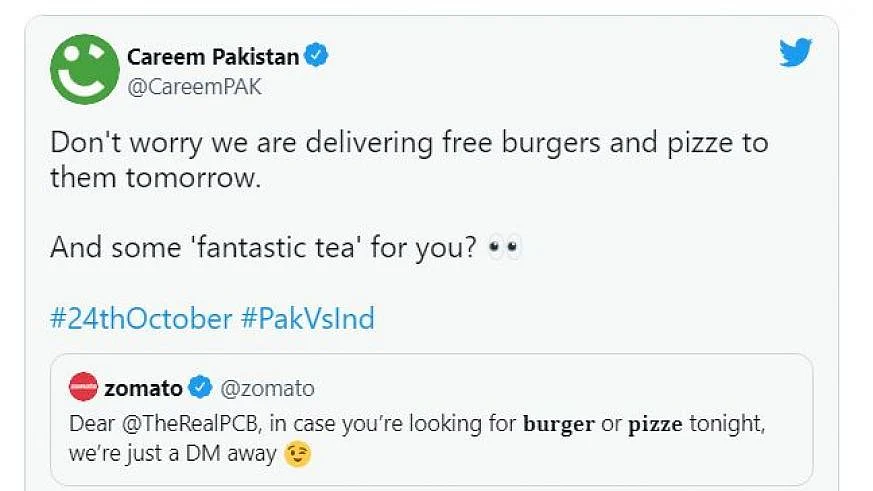Click the 'we're just a DM away' line
Screen dimensions: 873x491
(x=175, y=455)
